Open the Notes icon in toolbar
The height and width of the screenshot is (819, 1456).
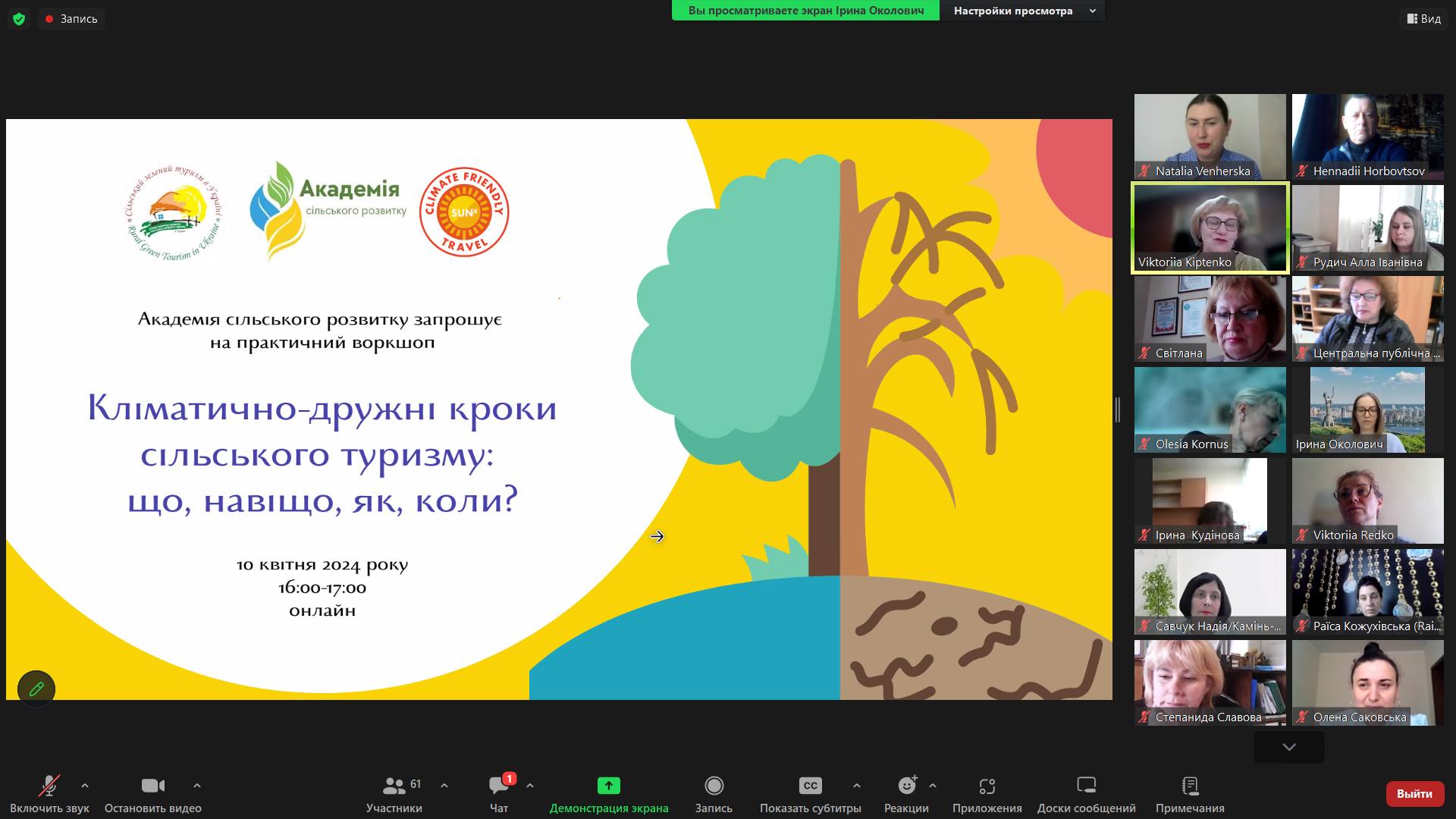(1190, 786)
